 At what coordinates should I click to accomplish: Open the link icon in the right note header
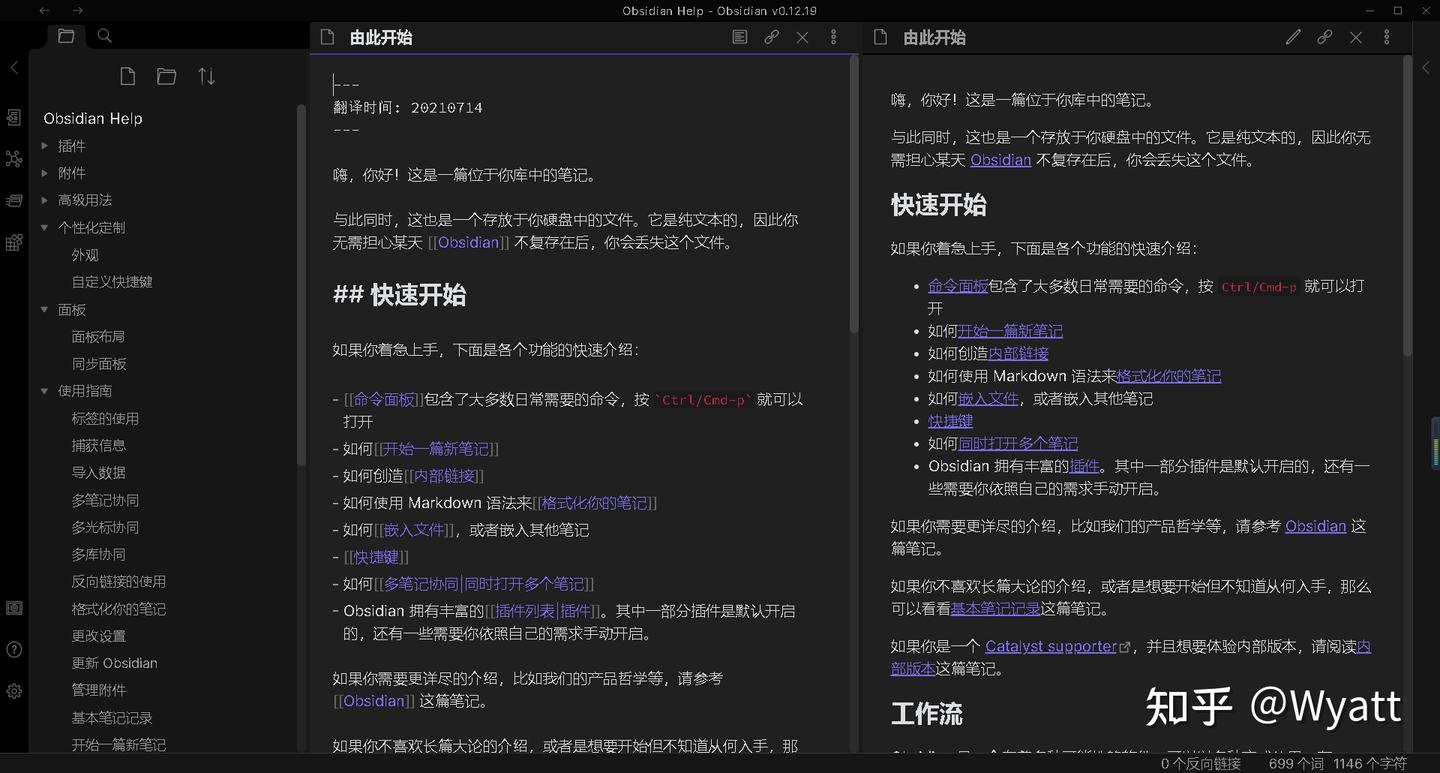click(x=1324, y=37)
